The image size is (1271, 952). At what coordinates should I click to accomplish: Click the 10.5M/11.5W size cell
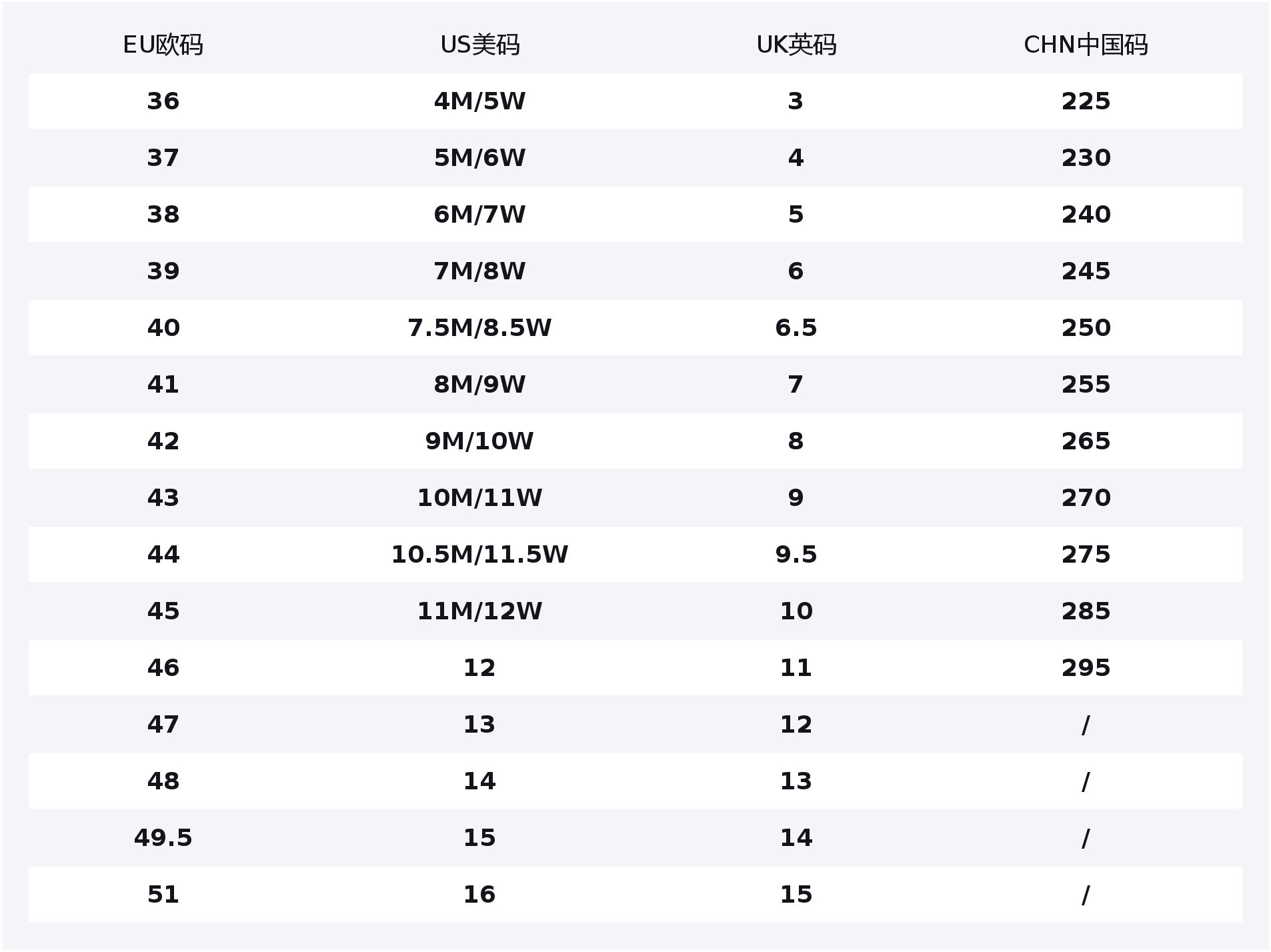(x=479, y=555)
